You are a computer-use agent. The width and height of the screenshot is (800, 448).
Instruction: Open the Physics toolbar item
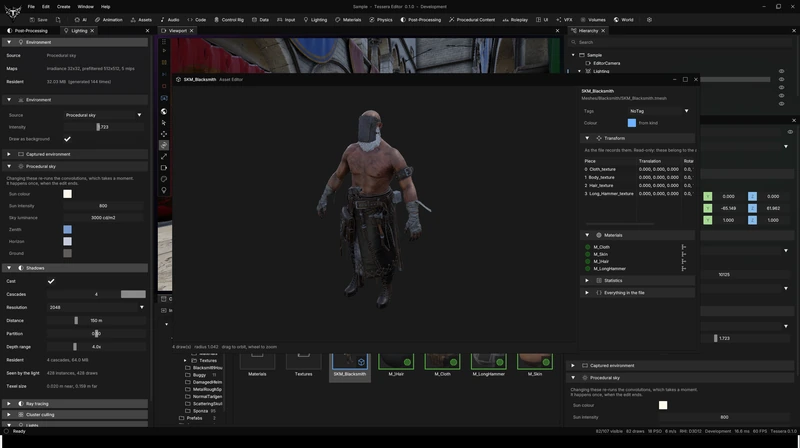coord(381,20)
